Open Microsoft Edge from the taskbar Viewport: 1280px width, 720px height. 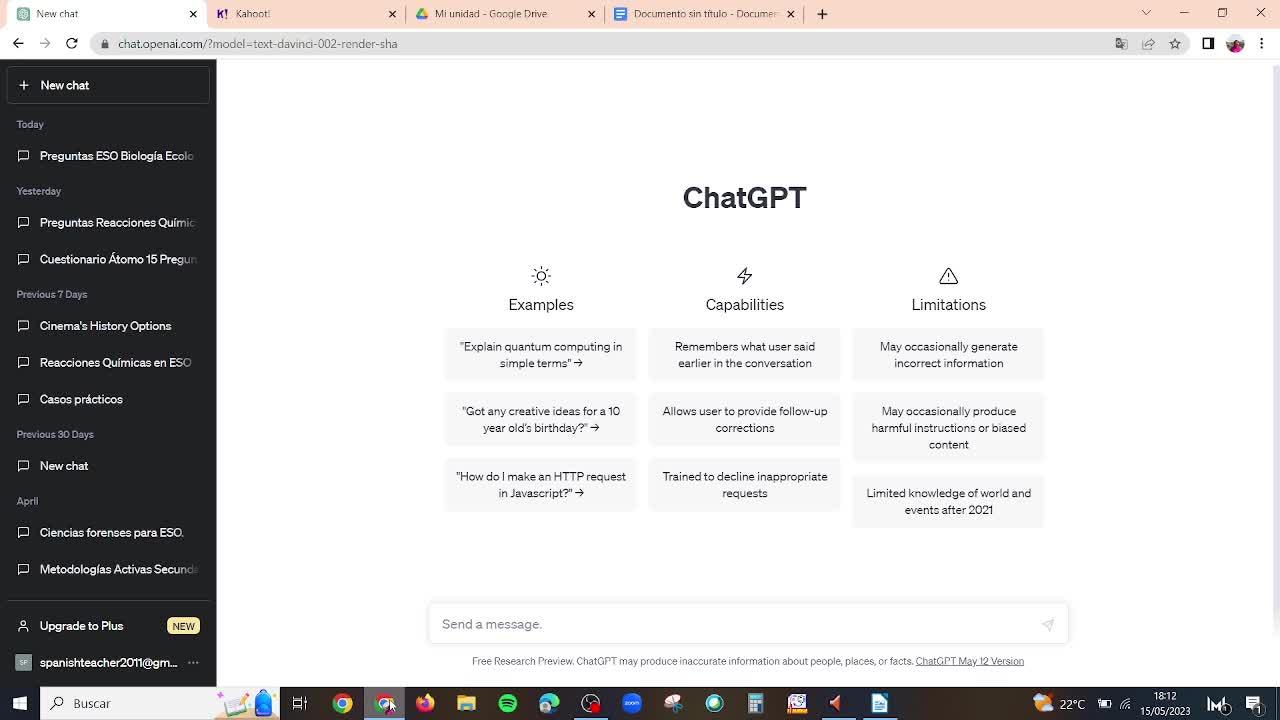pyautogui.click(x=549, y=703)
